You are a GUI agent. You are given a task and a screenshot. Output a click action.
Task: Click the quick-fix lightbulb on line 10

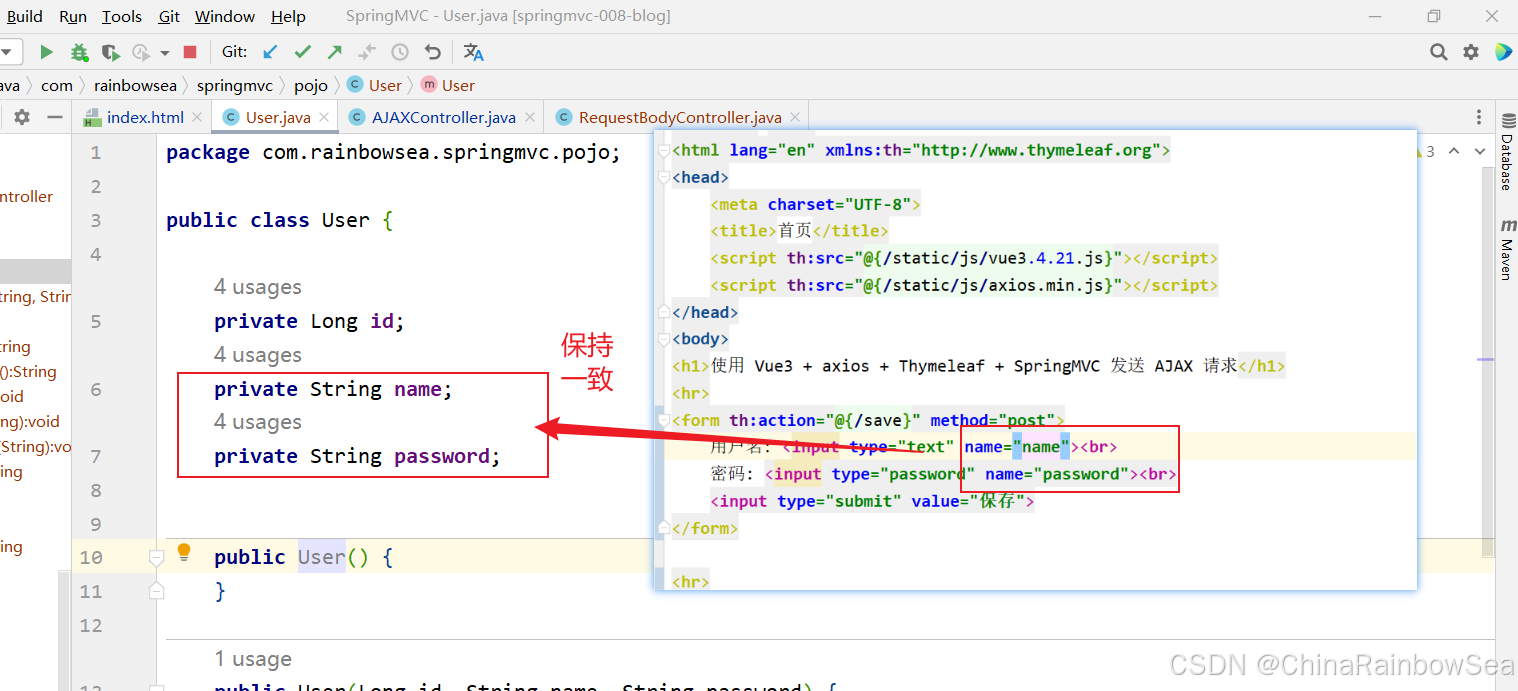pyautogui.click(x=184, y=552)
